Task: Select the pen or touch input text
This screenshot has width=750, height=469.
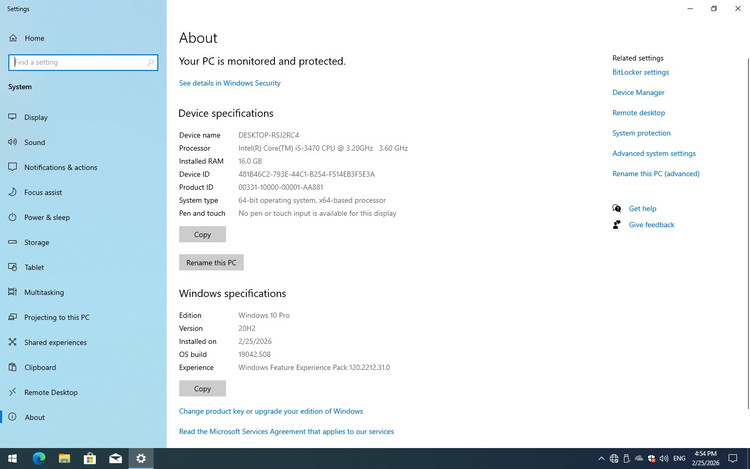Action: tap(318, 213)
